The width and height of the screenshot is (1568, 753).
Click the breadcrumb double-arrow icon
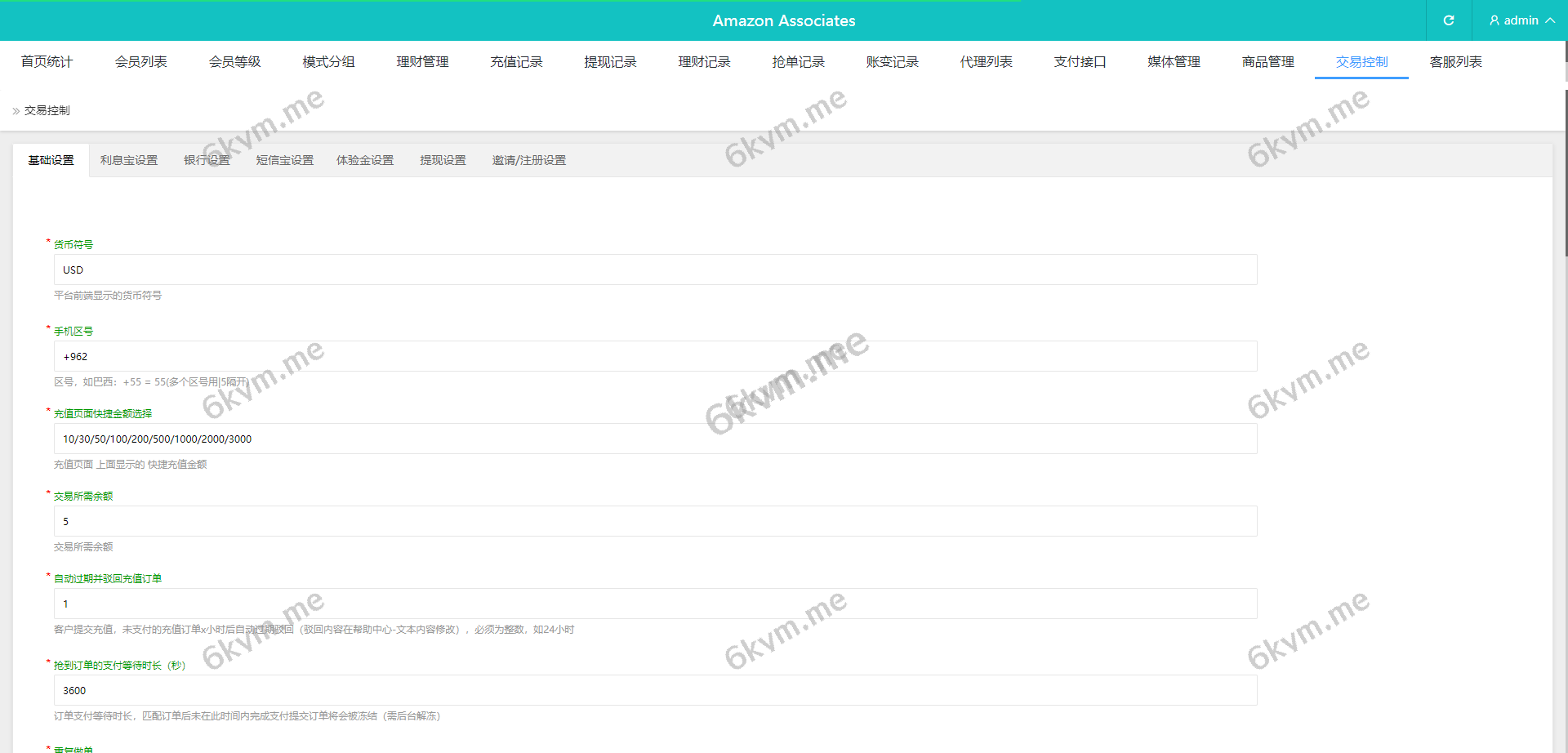click(x=16, y=111)
